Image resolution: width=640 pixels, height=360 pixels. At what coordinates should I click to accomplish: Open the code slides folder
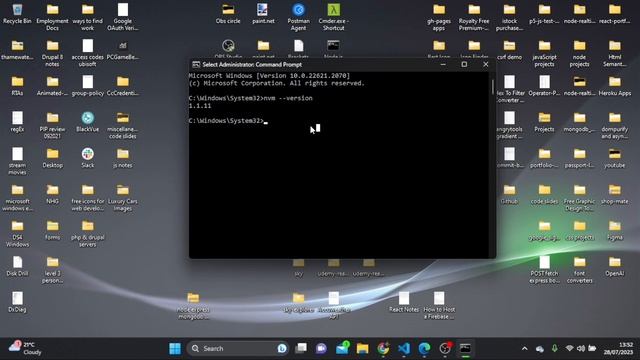point(544,194)
